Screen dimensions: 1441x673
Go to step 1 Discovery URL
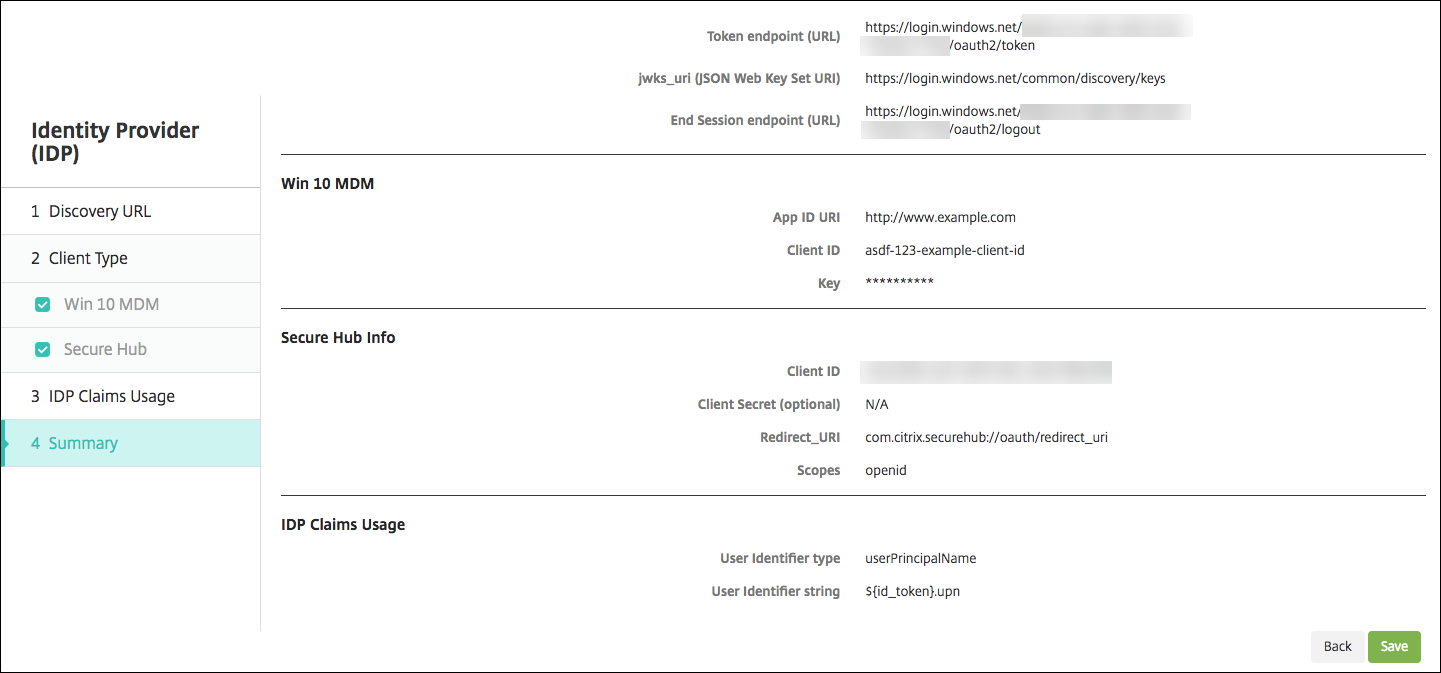coord(100,212)
